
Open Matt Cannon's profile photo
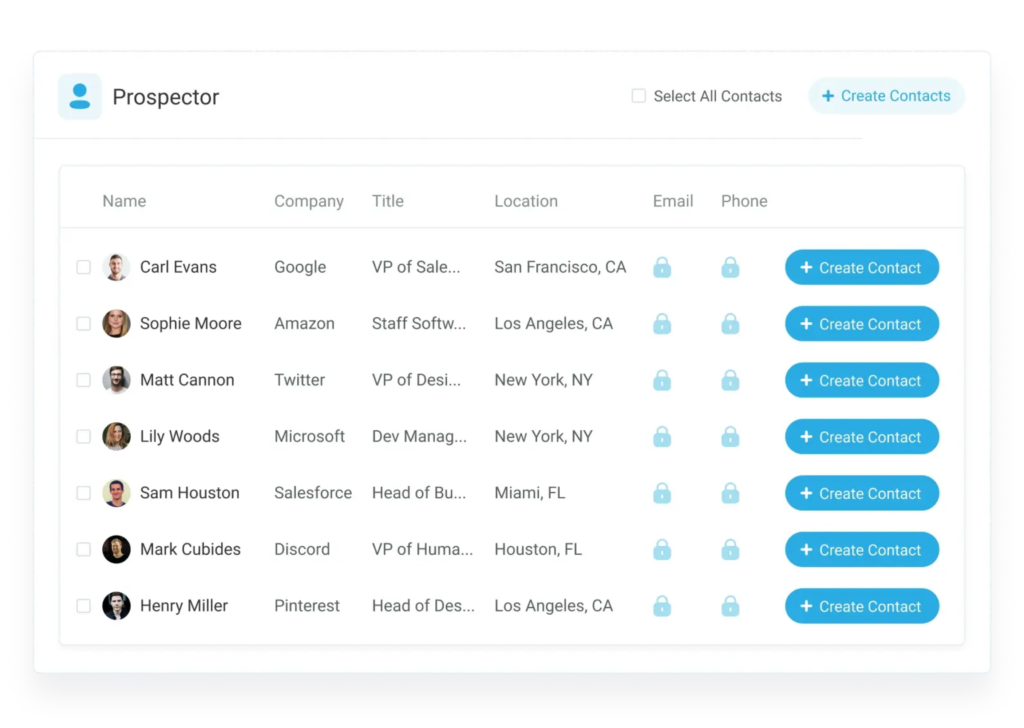[x=116, y=380]
